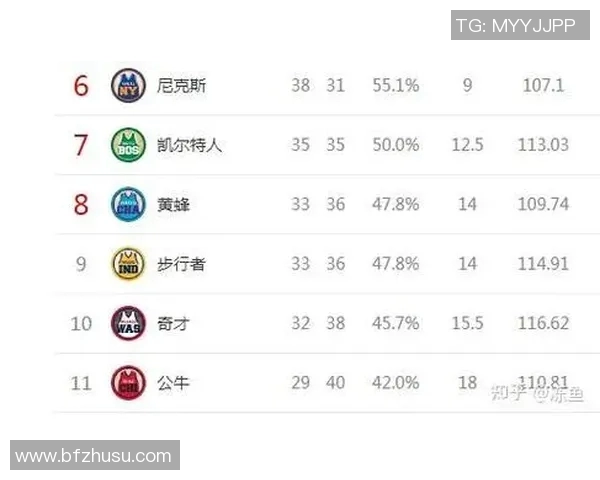The image size is (600, 480).
Task: Select the 黄蜂 team name
Action: [173, 205]
